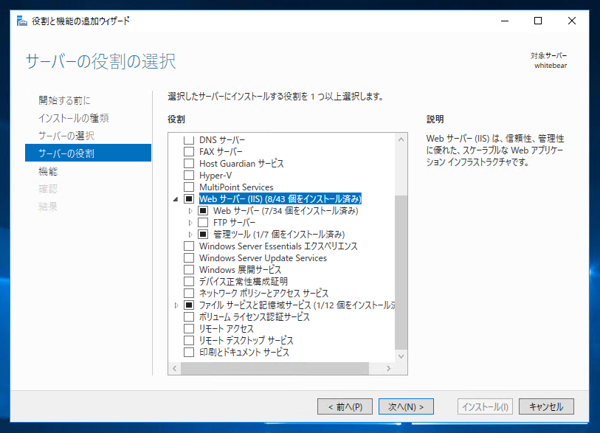Screen dimensions: 600x433
Task: Select the サーバーの役割 step
Action: coord(88,153)
